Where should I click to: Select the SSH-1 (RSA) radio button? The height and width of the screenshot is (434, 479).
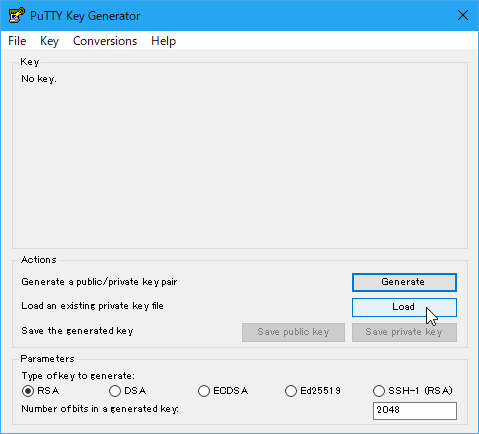(413, 391)
